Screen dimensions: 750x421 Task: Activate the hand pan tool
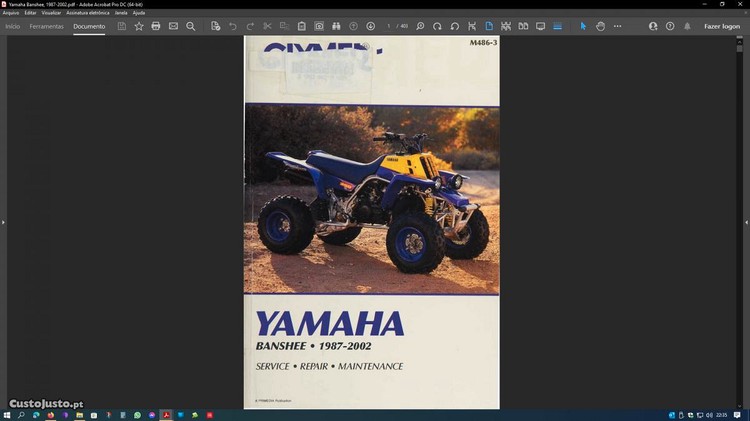pyautogui.click(x=601, y=26)
